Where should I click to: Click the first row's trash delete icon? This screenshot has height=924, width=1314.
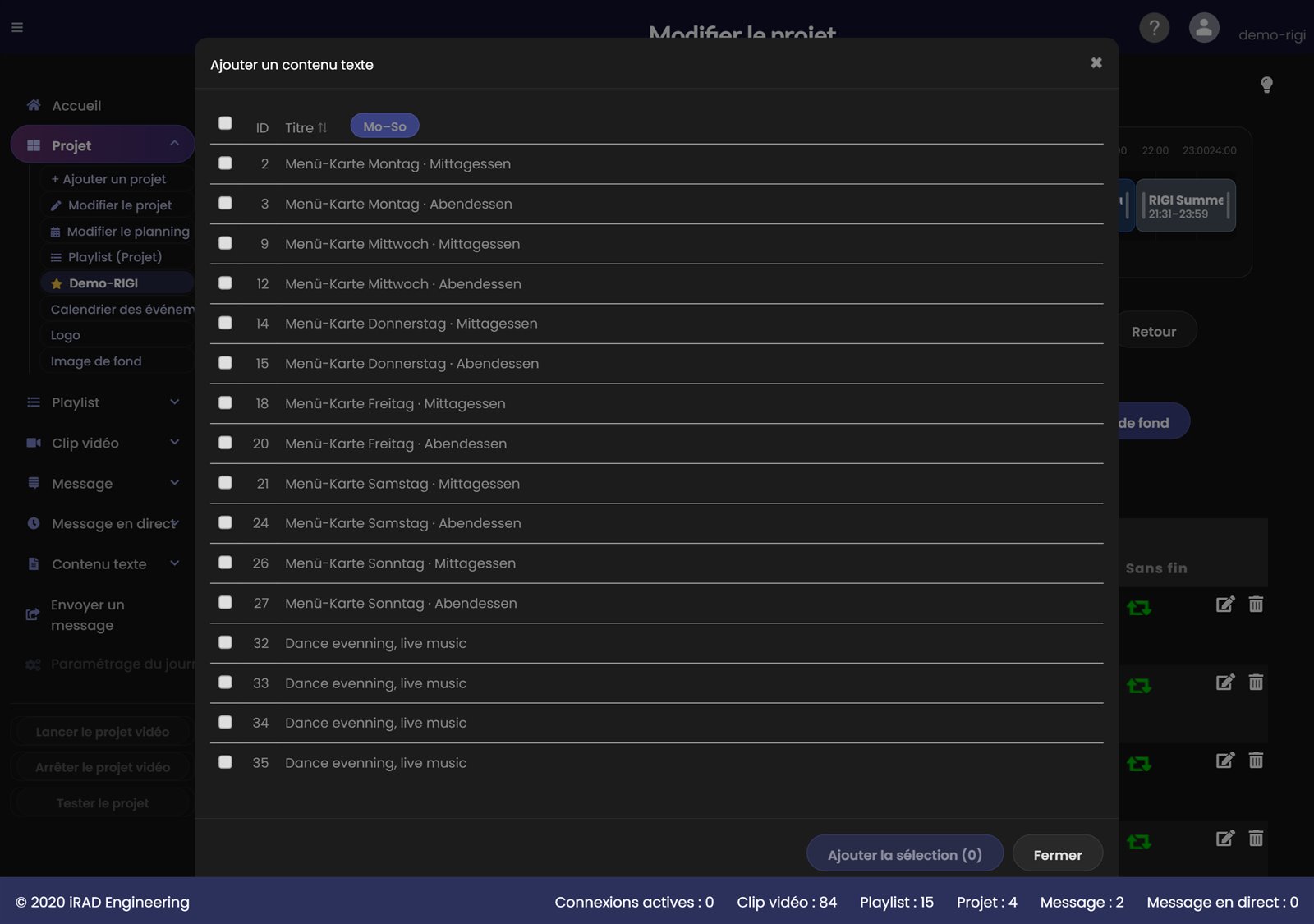(1256, 605)
